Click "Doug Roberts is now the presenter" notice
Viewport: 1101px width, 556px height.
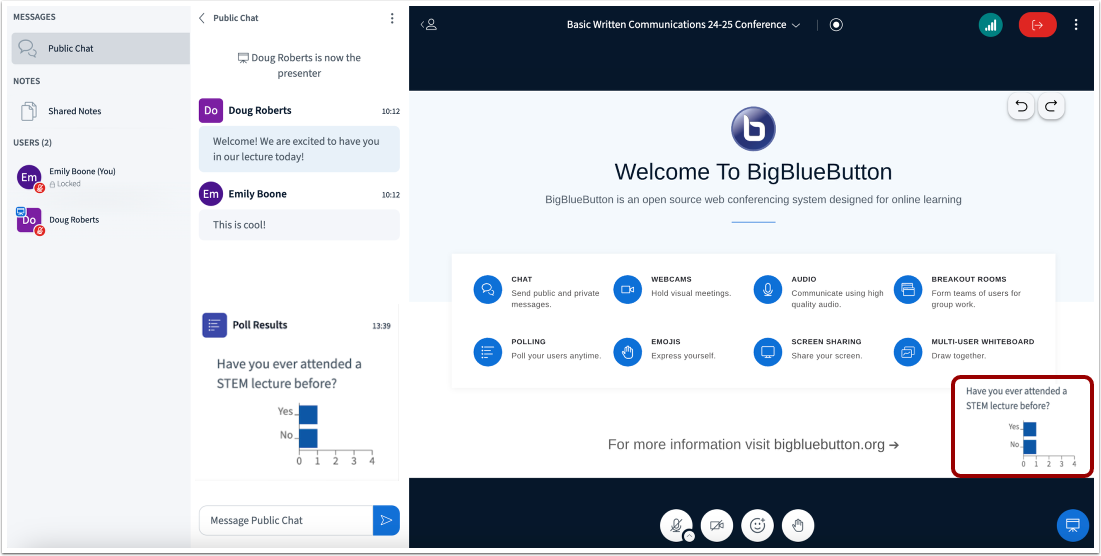pyautogui.click(x=299, y=65)
